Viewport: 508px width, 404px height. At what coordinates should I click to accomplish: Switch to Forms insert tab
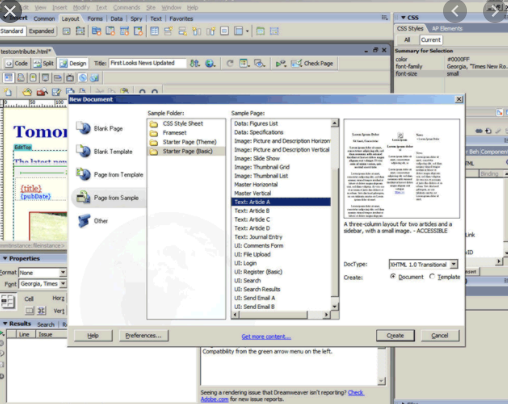click(x=95, y=19)
